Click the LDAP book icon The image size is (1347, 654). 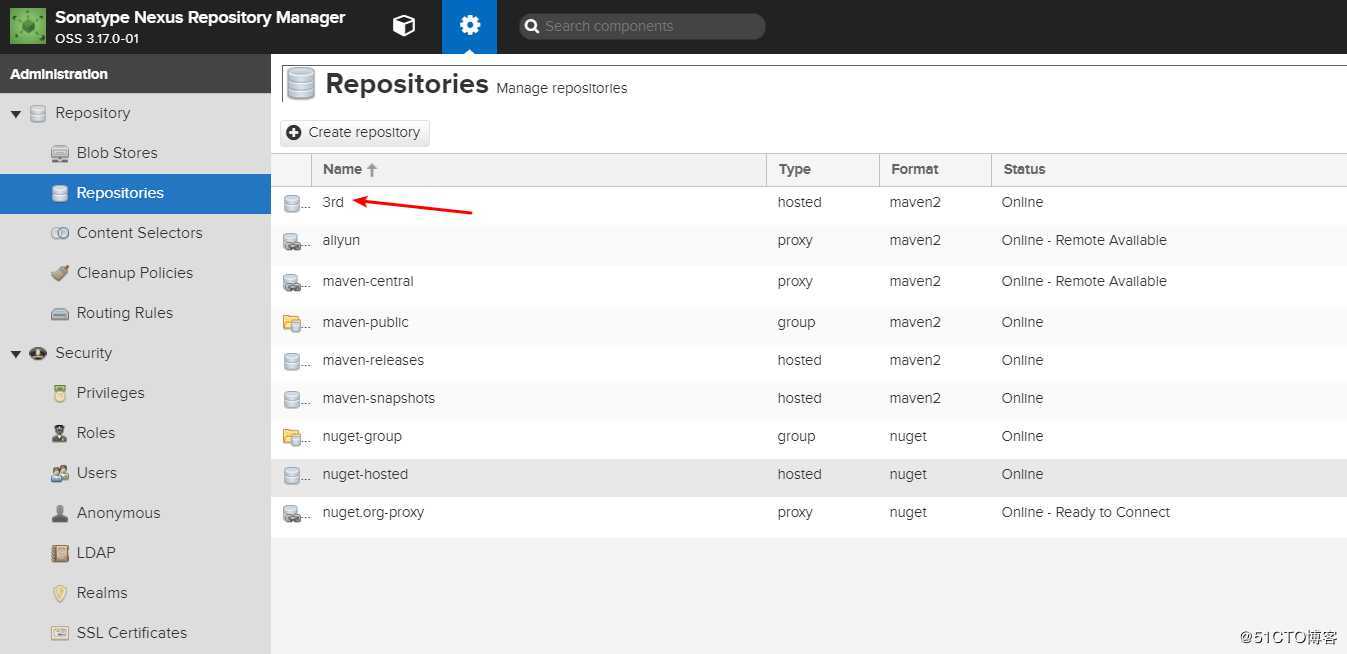point(60,553)
